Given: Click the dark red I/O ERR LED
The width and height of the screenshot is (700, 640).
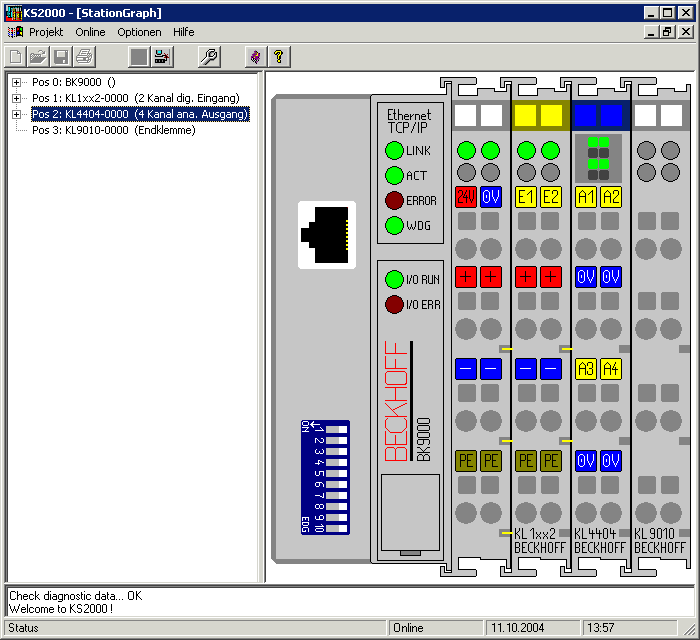Looking at the screenshot, I should pyautogui.click(x=394, y=304).
